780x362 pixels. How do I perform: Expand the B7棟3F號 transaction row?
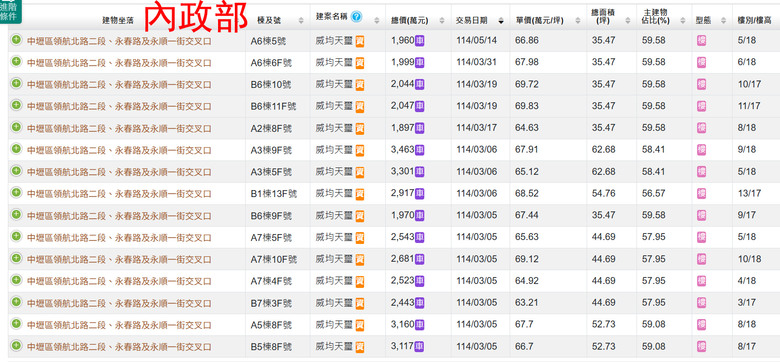coord(16,302)
